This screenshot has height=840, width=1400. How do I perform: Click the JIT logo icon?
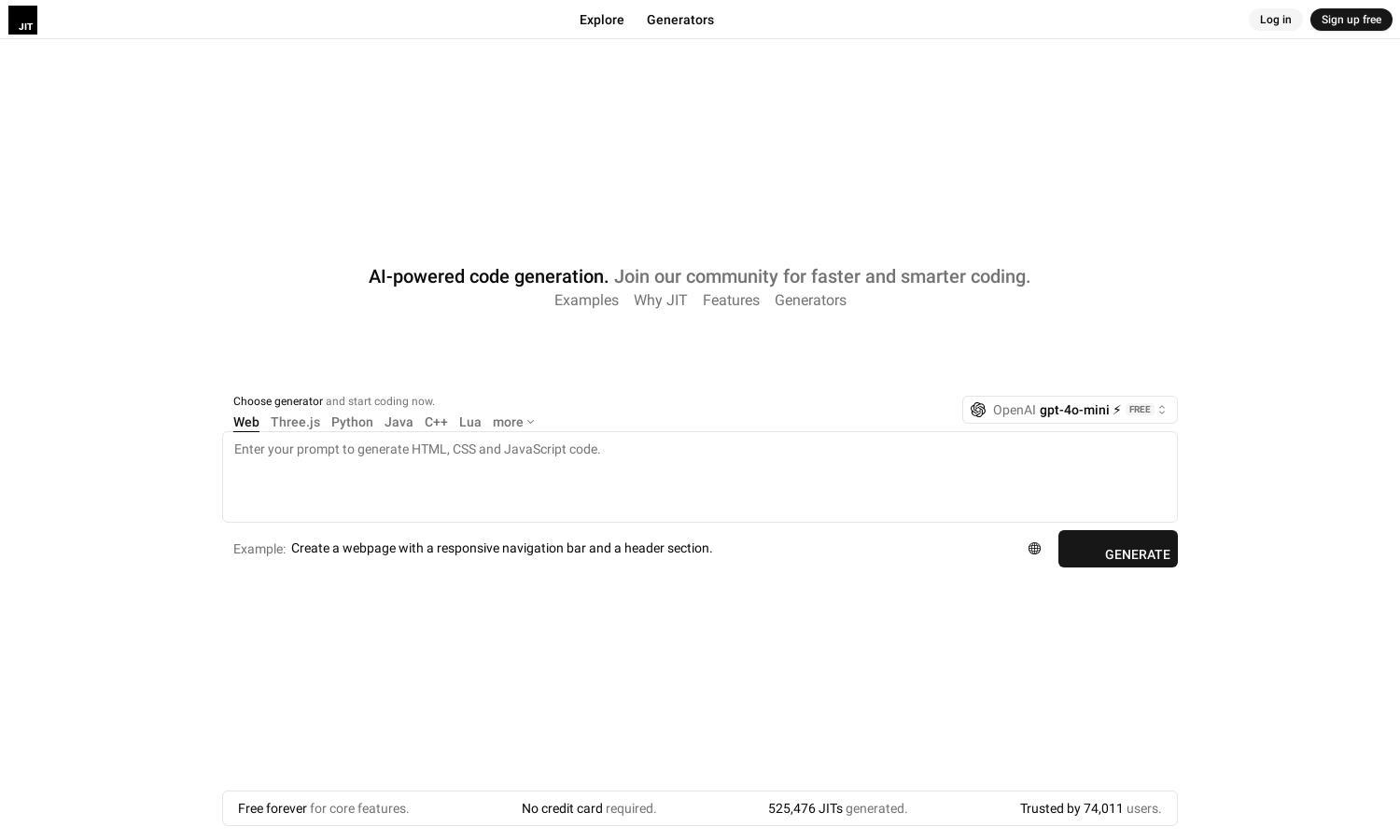[x=22, y=20]
